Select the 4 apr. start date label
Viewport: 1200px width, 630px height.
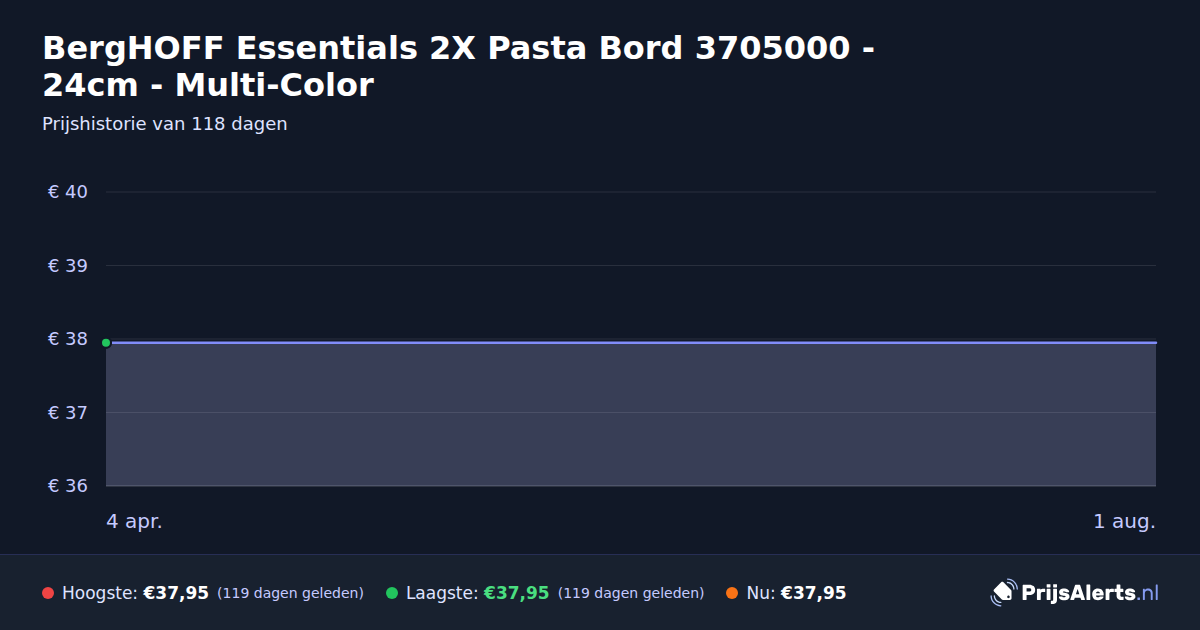tap(134, 521)
